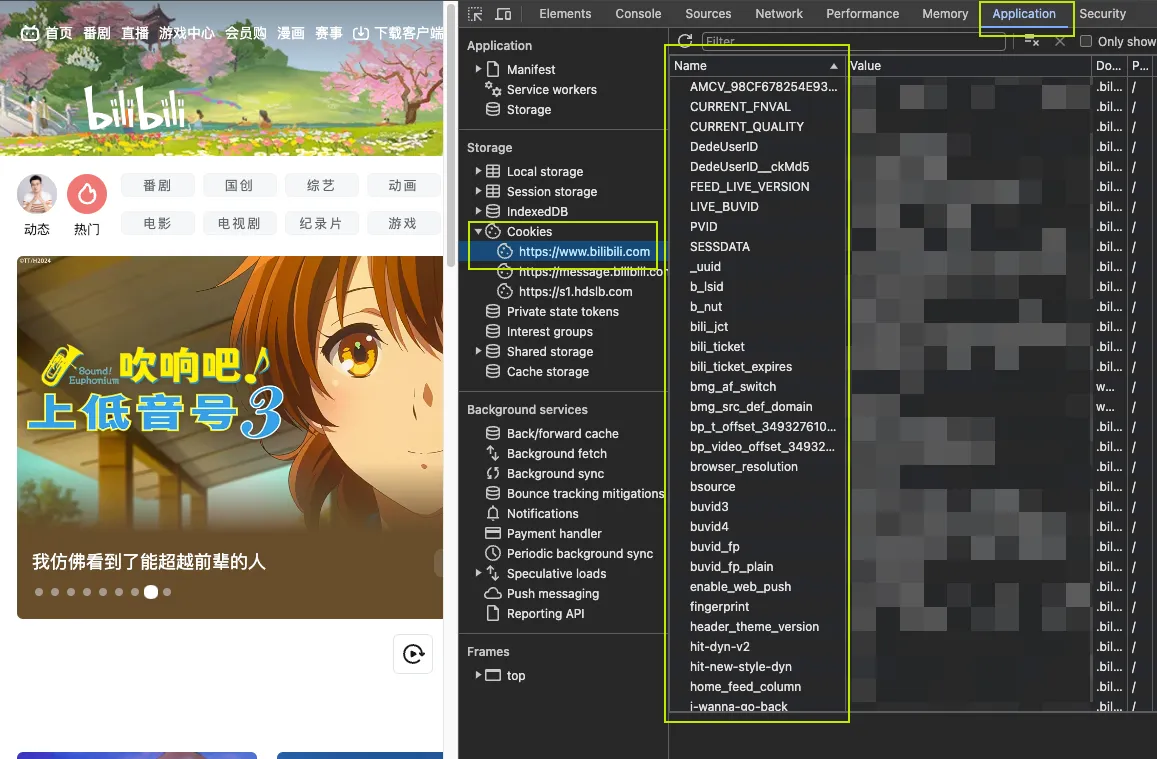This screenshot has width=1157, height=759.
Task: Click the top frame window icon
Action: [493, 675]
